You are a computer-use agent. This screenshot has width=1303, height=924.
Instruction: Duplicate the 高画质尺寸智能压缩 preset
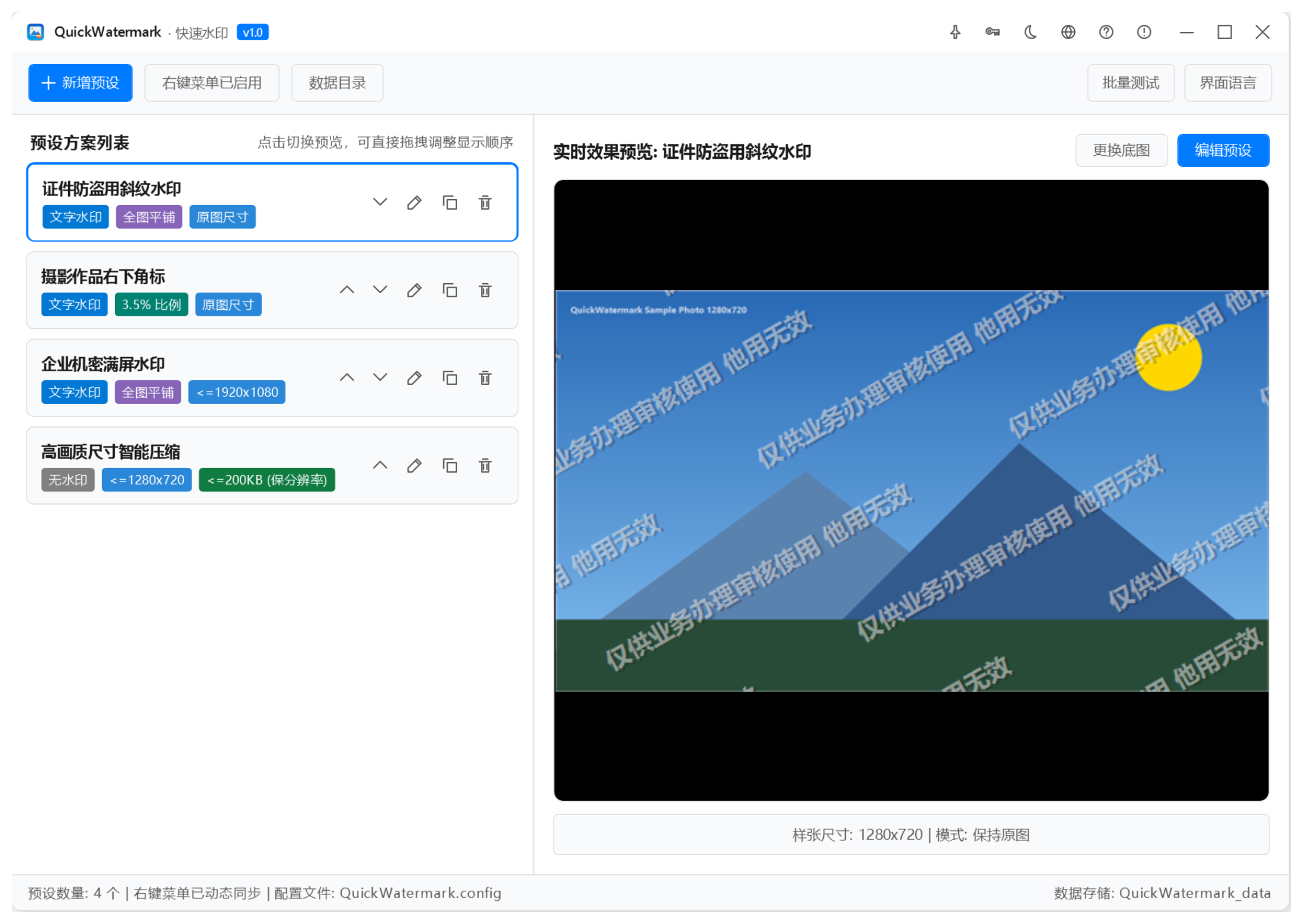(450, 466)
